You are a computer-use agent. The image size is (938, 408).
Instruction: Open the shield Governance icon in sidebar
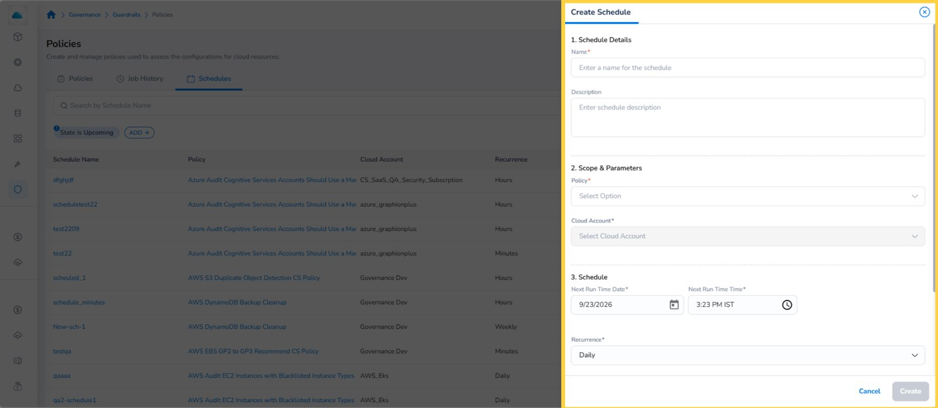coord(18,189)
